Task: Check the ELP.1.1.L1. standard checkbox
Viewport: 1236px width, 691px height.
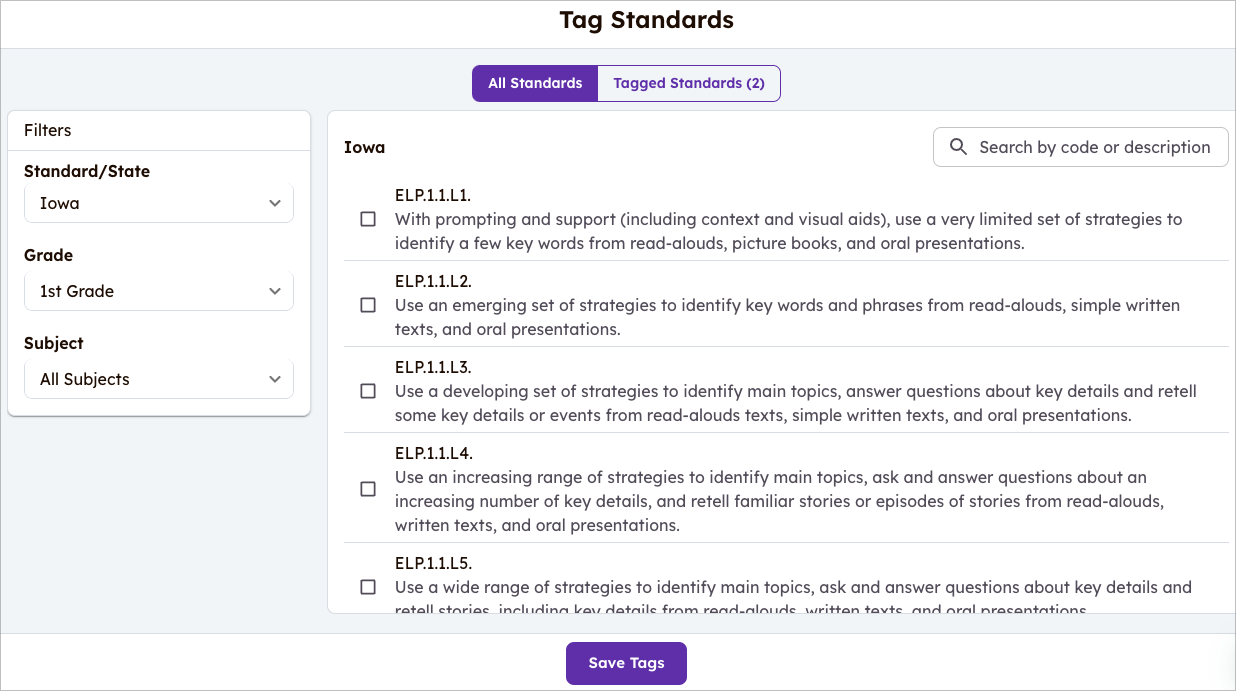Action: coord(368,219)
